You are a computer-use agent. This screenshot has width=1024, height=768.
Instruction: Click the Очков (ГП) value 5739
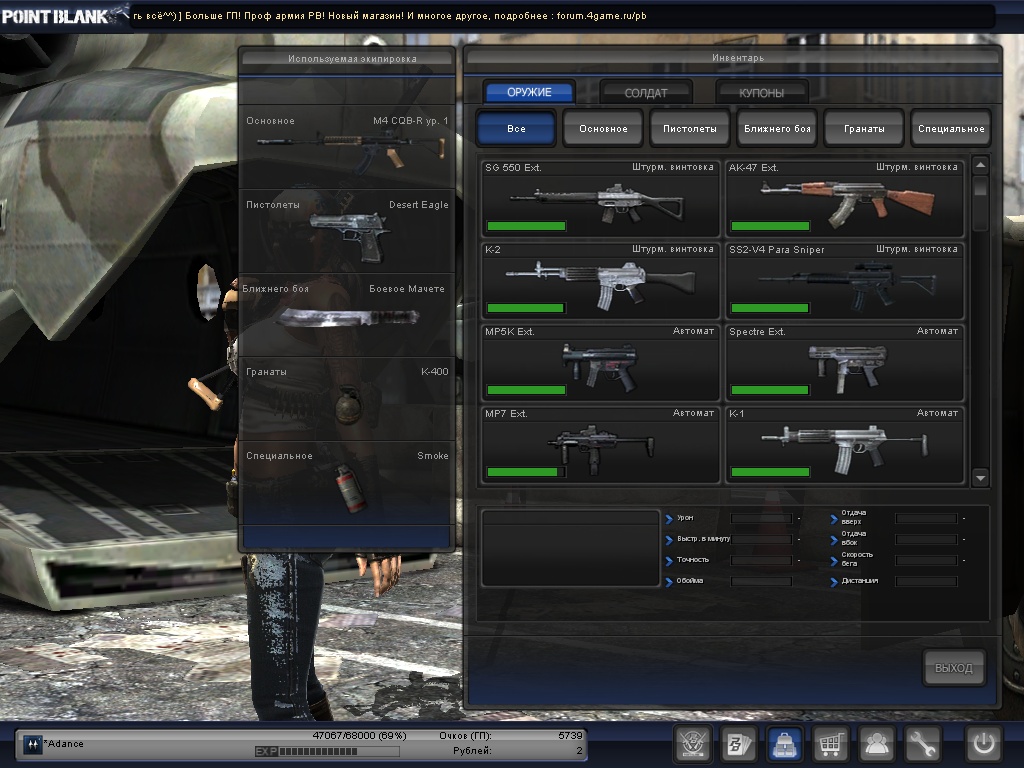[570, 735]
